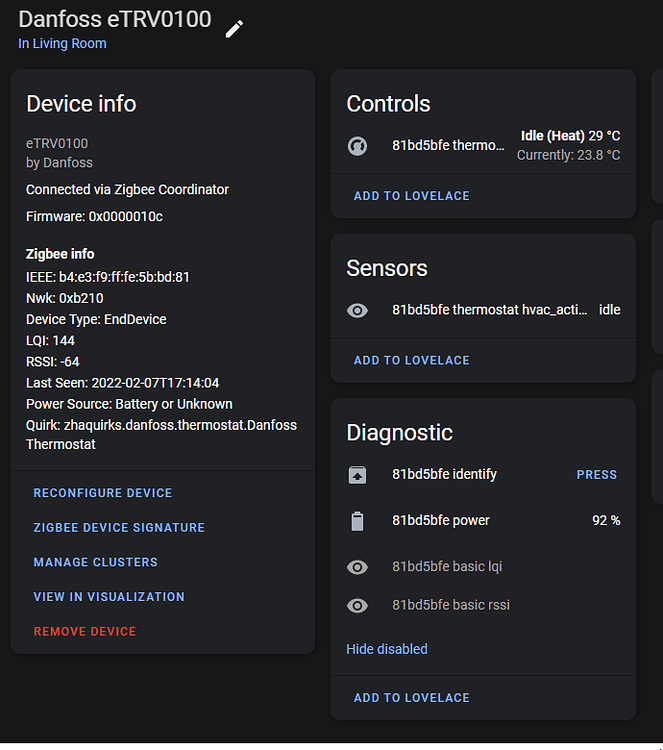The width and height of the screenshot is (663, 750).
Task: Click the Hide disabled link
Action: [x=387, y=649]
